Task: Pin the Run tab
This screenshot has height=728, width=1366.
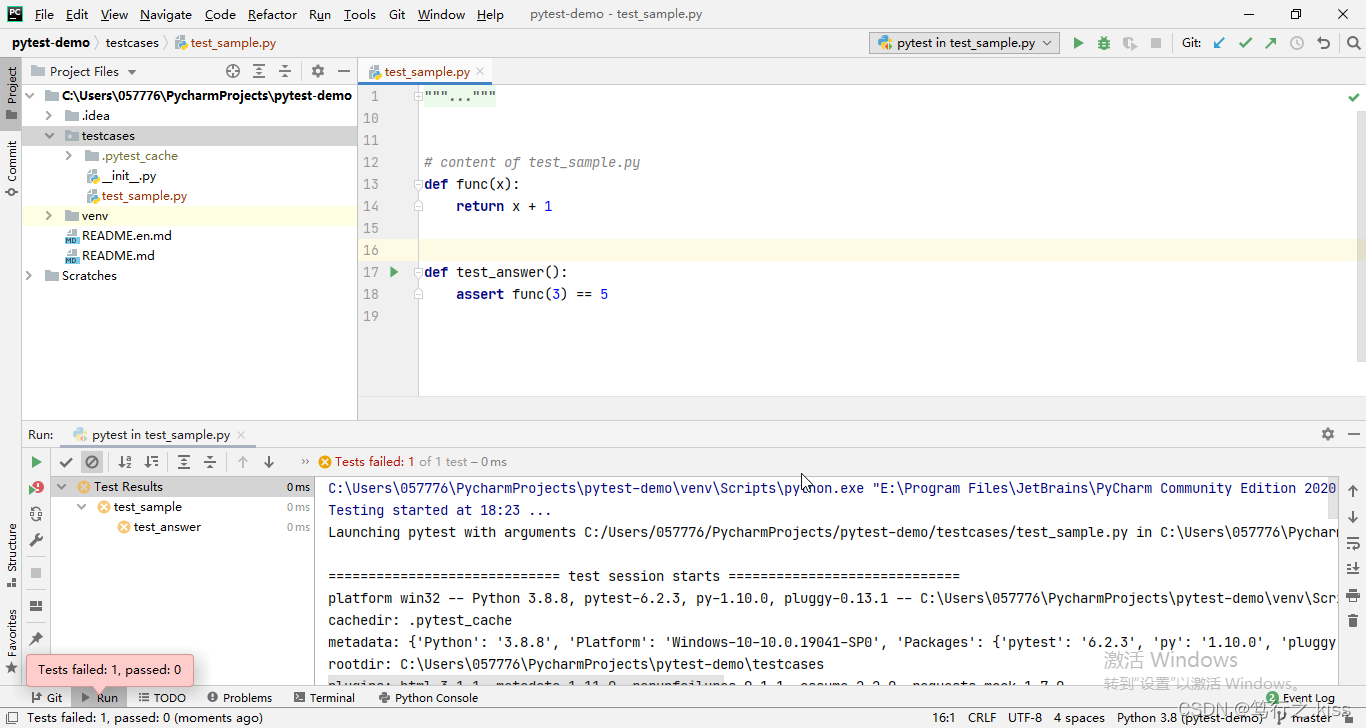Action: (36, 638)
